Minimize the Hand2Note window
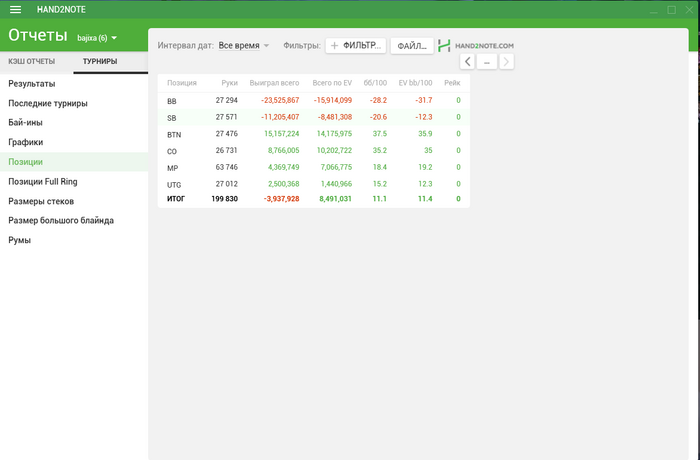 pos(653,10)
